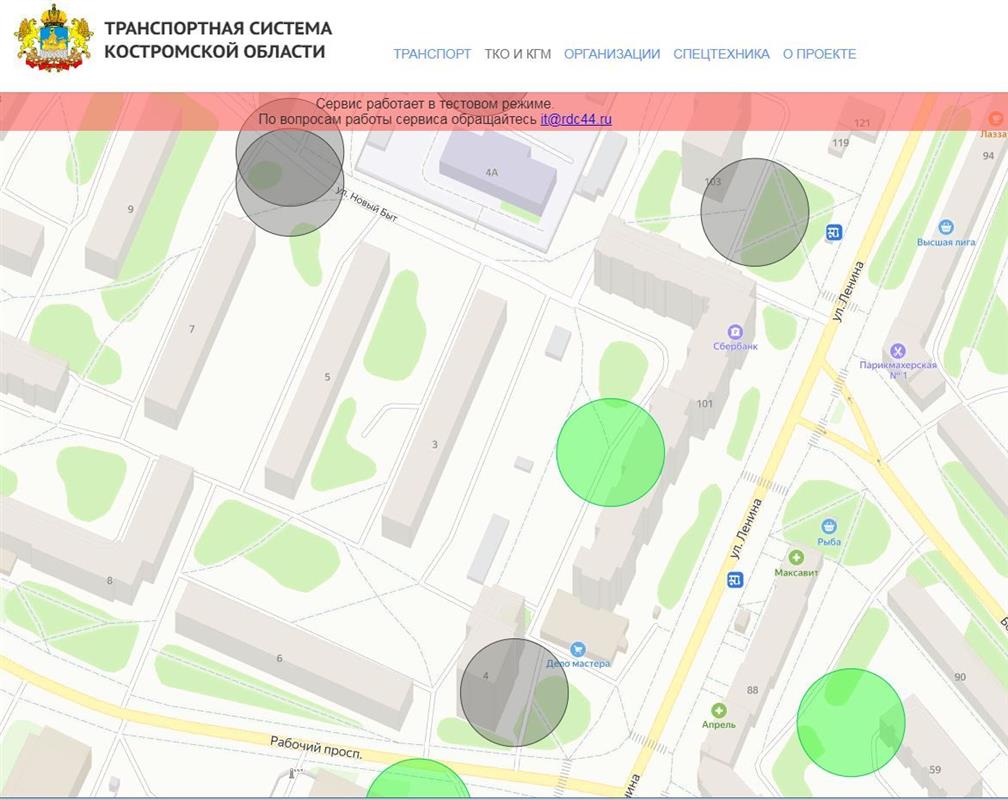Image resolution: width=1008 pixels, height=800 pixels.
Task: Click the Депо мастера text label
Action: tap(578, 664)
